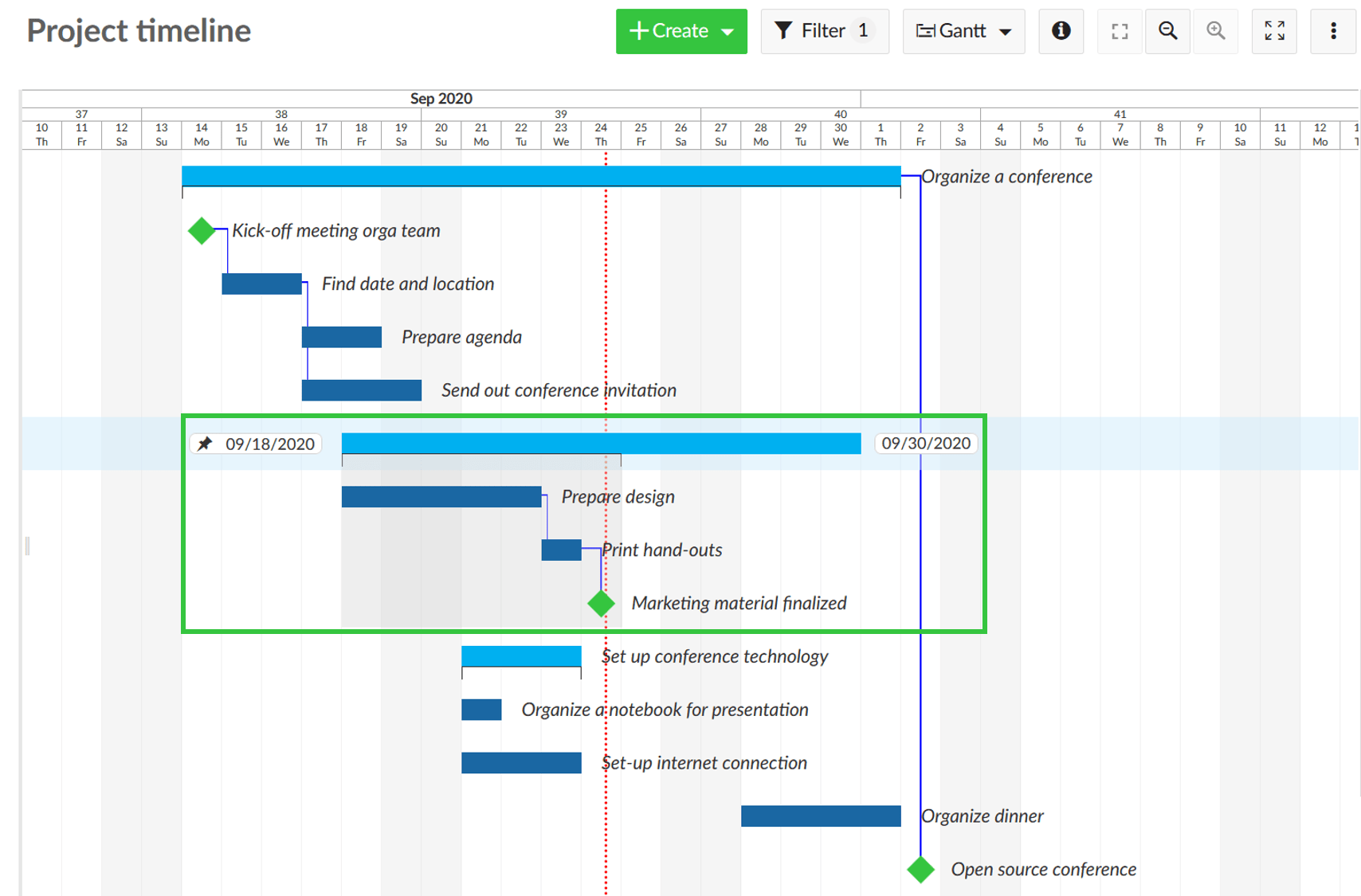The width and height of the screenshot is (1361, 896).
Task: Open the three-dot more options menu
Action: coord(1332,31)
